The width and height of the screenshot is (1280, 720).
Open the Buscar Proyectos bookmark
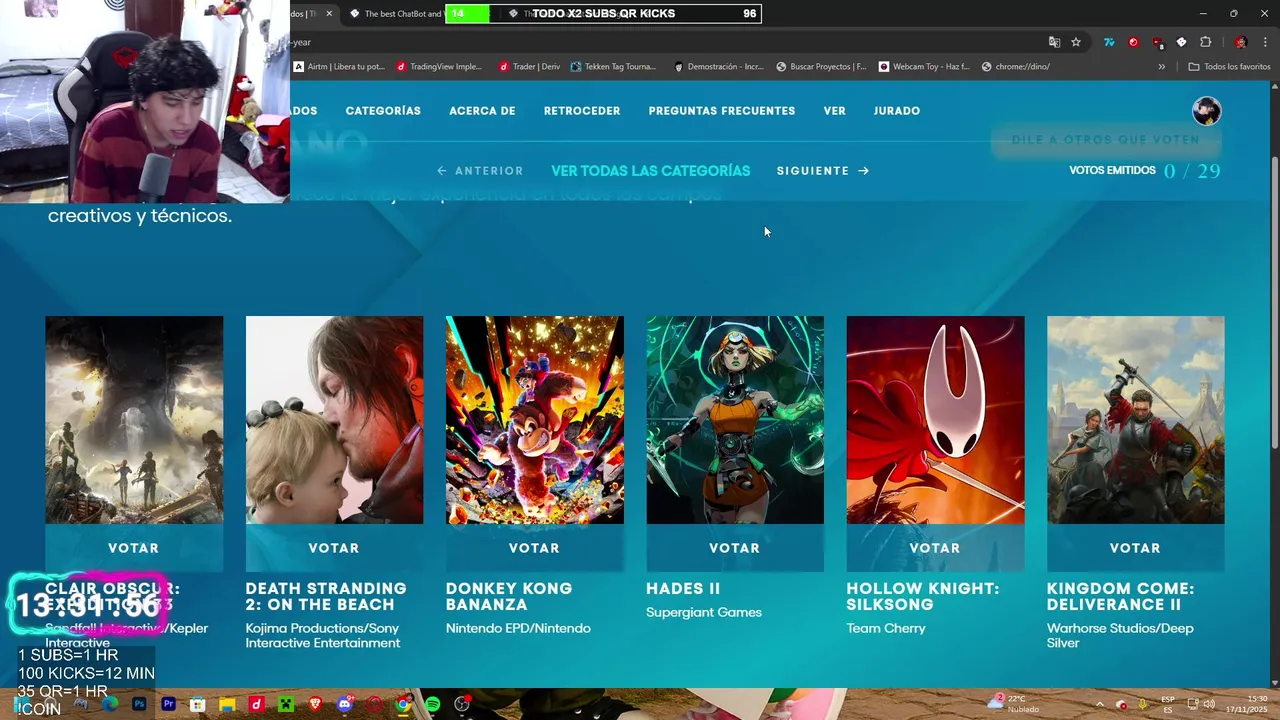[821, 67]
